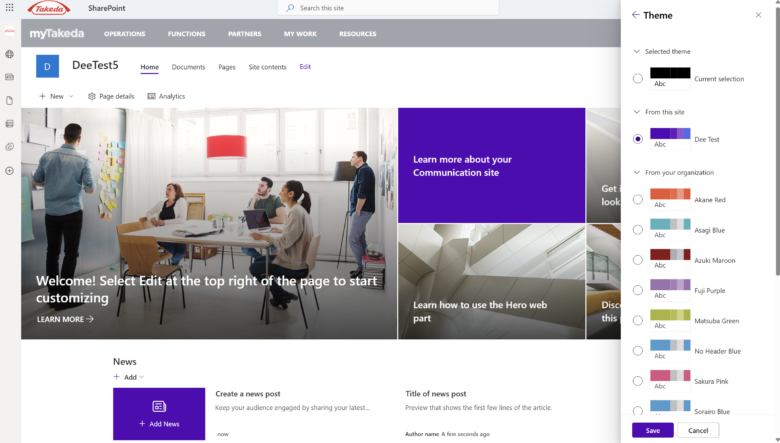This screenshot has width=780, height=443.
Task: Open Learn how to use Hero web part tile
Action: [491, 281]
